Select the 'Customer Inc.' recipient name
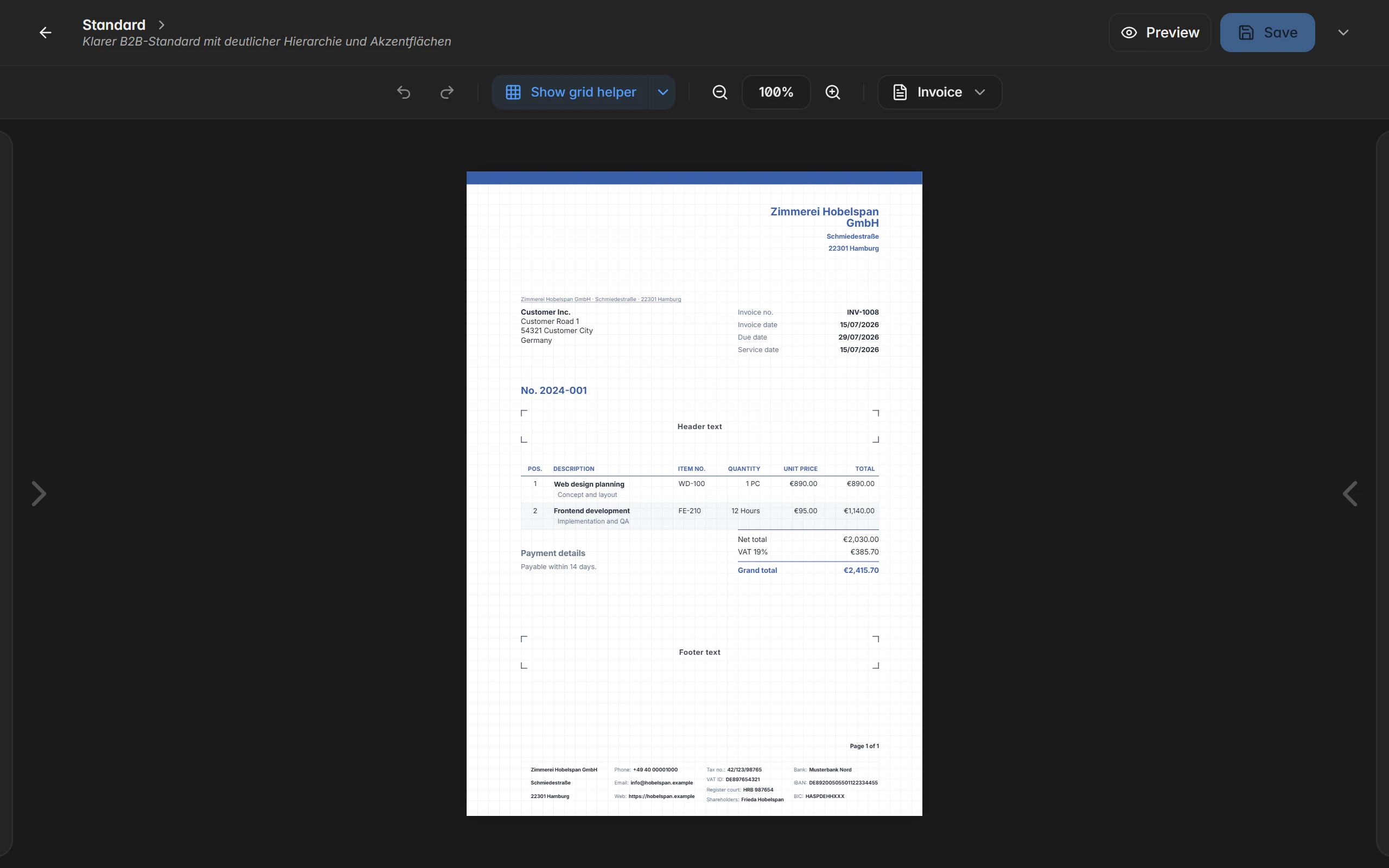The width and height of the screenshot is (1389, 868). click(545, 312)
